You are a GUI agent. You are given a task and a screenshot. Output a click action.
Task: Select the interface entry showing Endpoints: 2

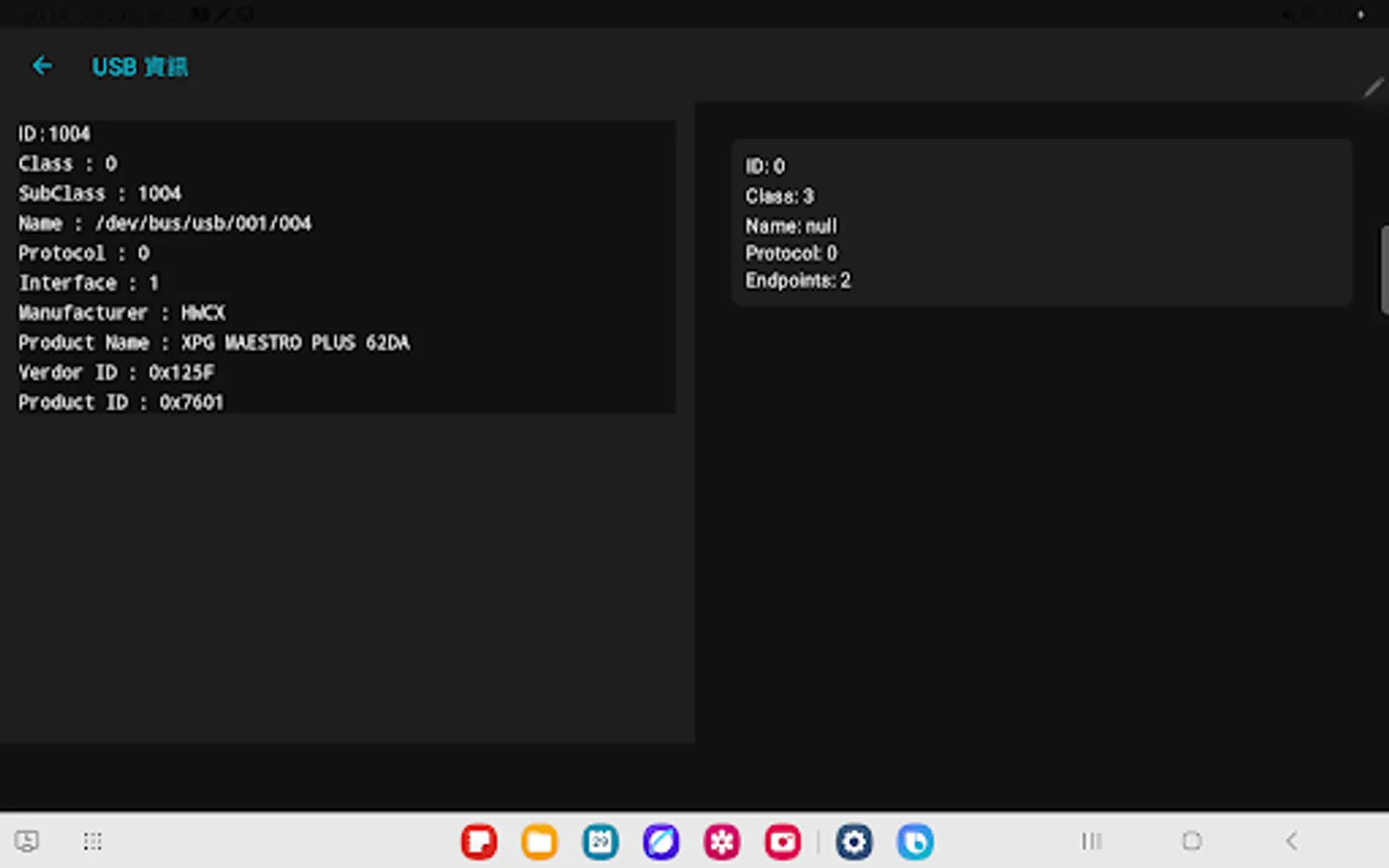[x=1040, y=222]
